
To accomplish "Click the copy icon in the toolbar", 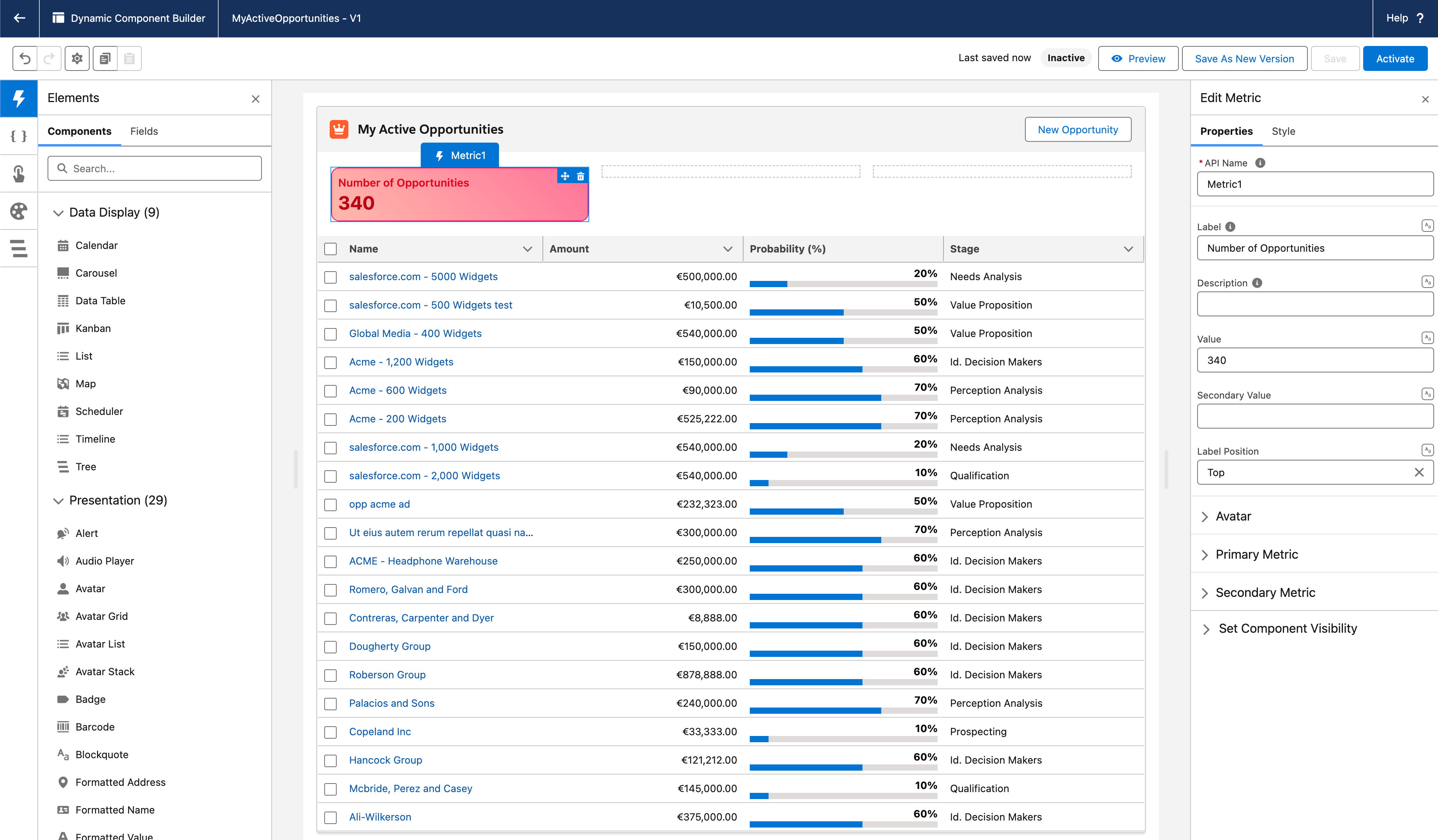I will coord(105,58).
